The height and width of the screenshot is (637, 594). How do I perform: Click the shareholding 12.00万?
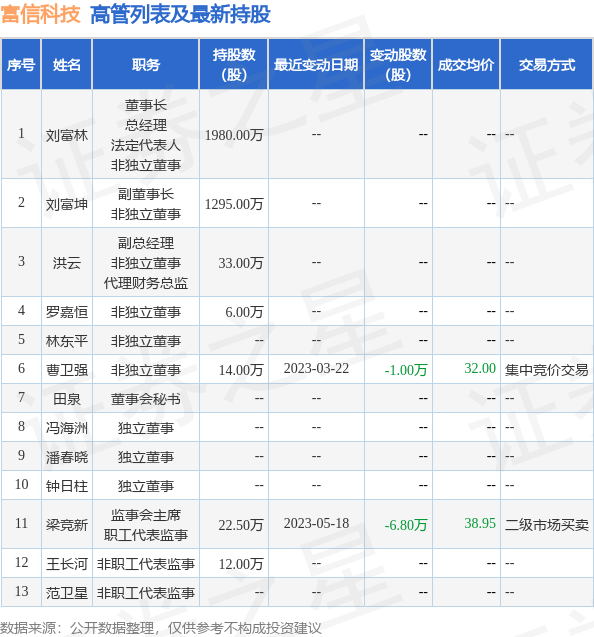241,564
